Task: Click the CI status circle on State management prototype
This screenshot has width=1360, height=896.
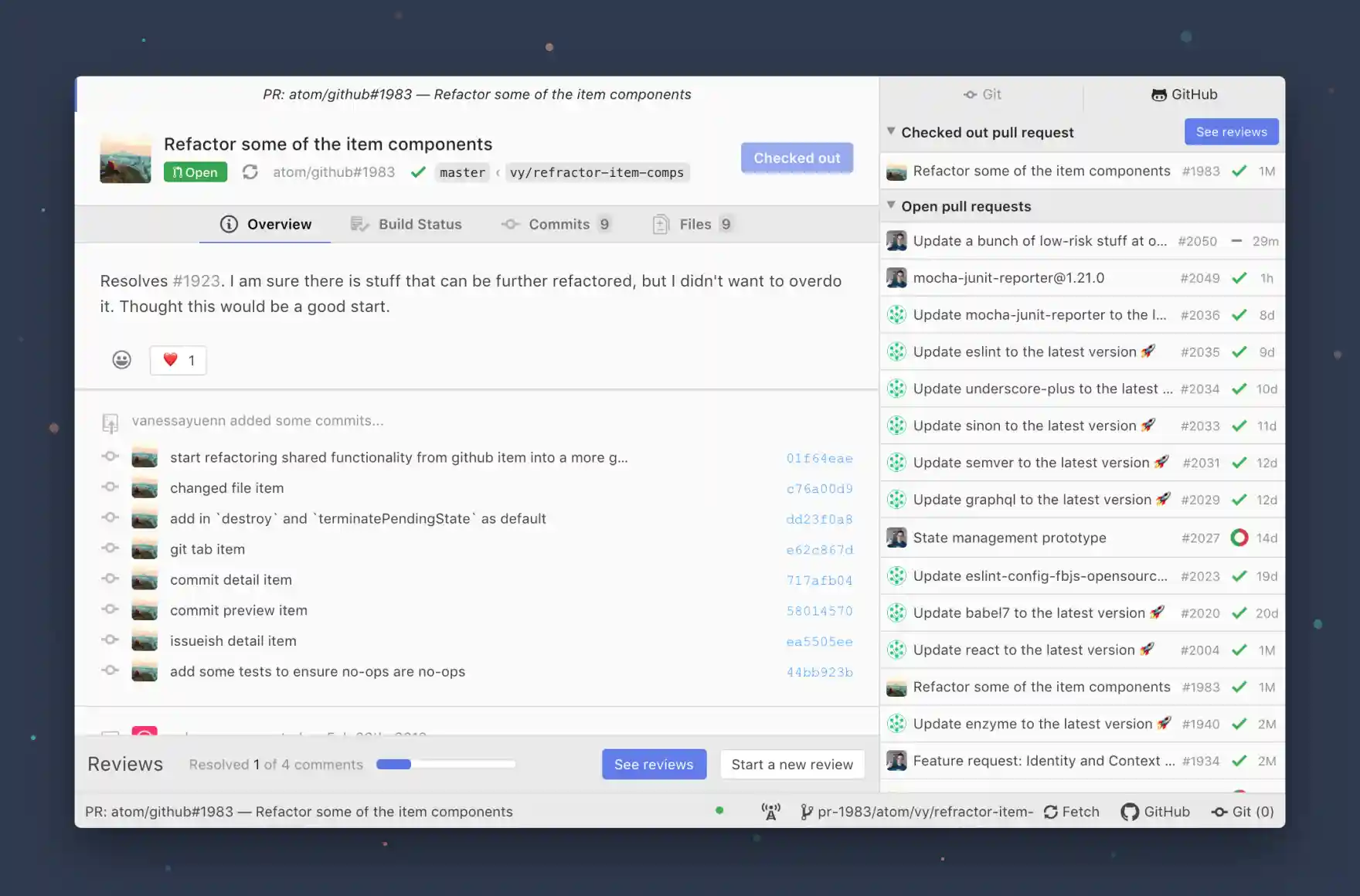Action: click(x=1240, y=537)
